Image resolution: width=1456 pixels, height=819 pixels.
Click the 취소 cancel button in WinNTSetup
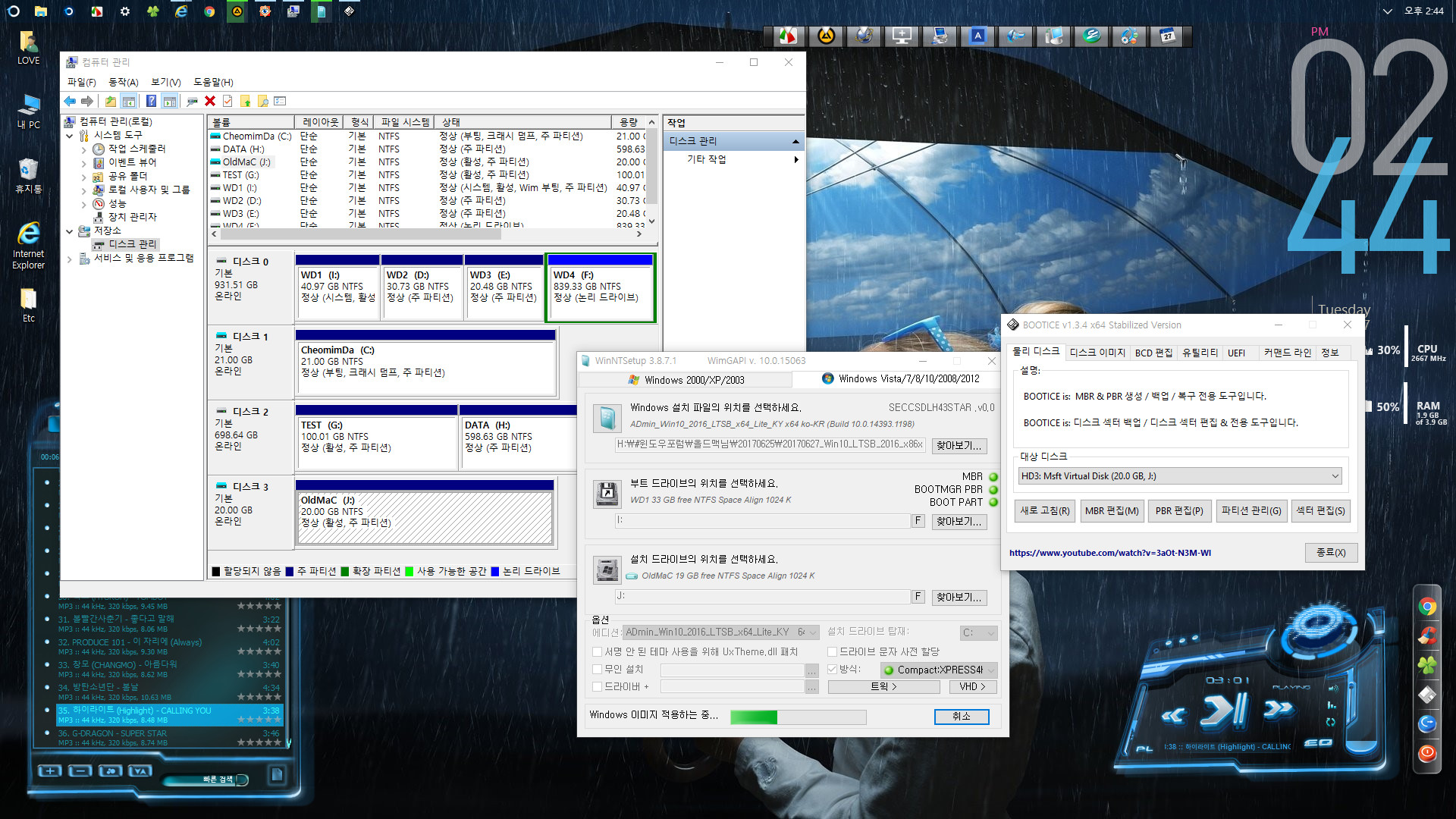962,716
